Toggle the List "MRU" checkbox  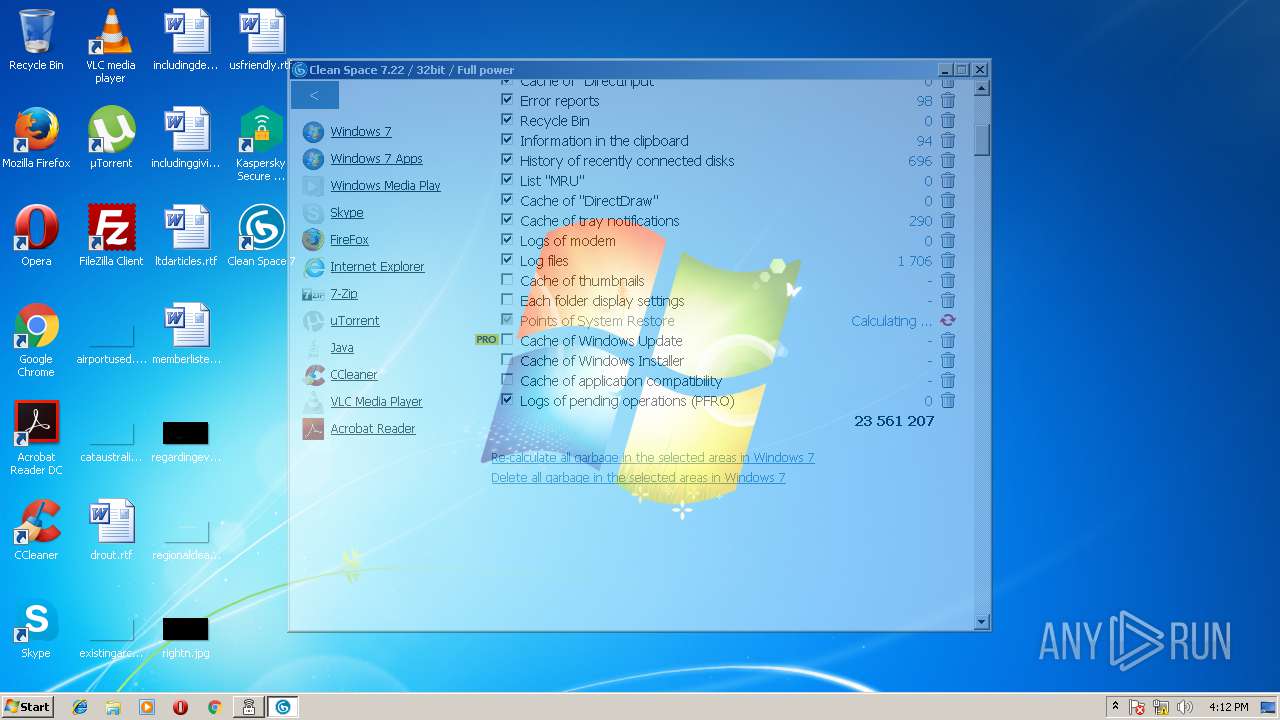[507, 180]
